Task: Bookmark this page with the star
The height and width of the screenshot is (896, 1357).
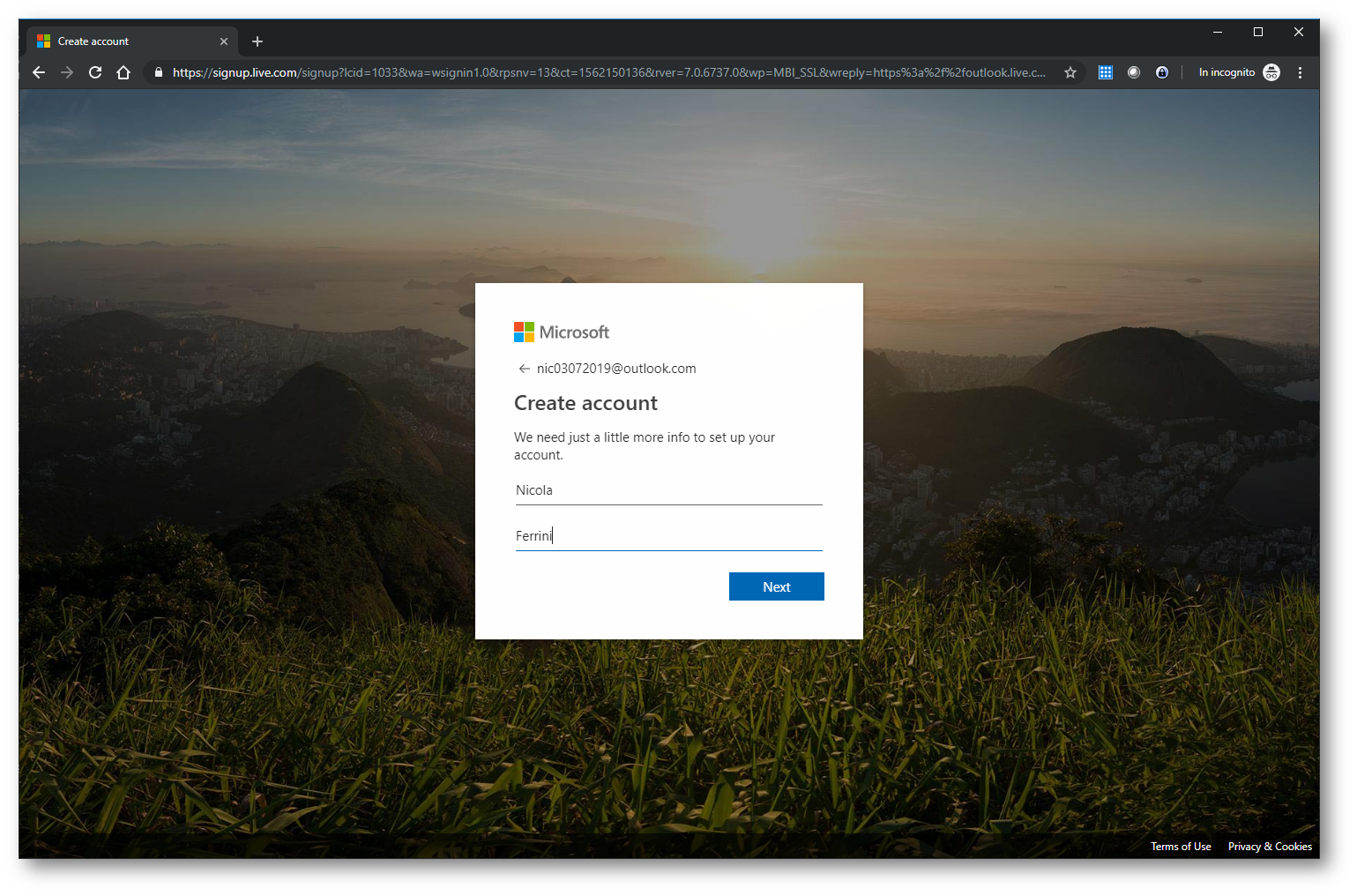Action: (1070, 72)
